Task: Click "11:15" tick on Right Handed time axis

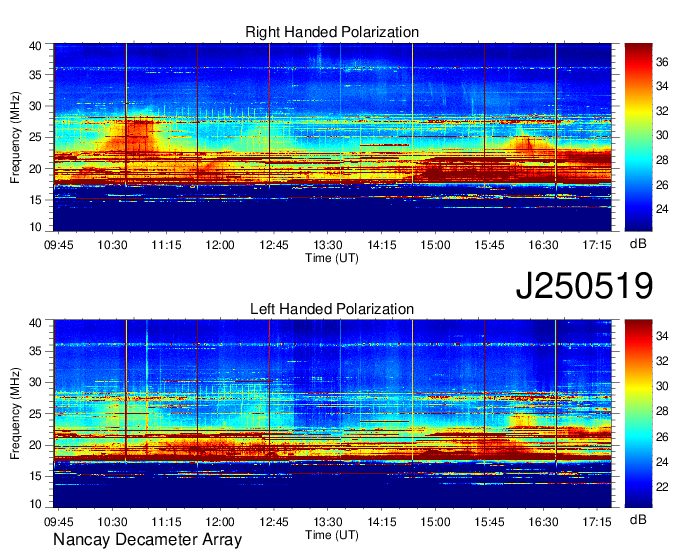Action: 167,245
